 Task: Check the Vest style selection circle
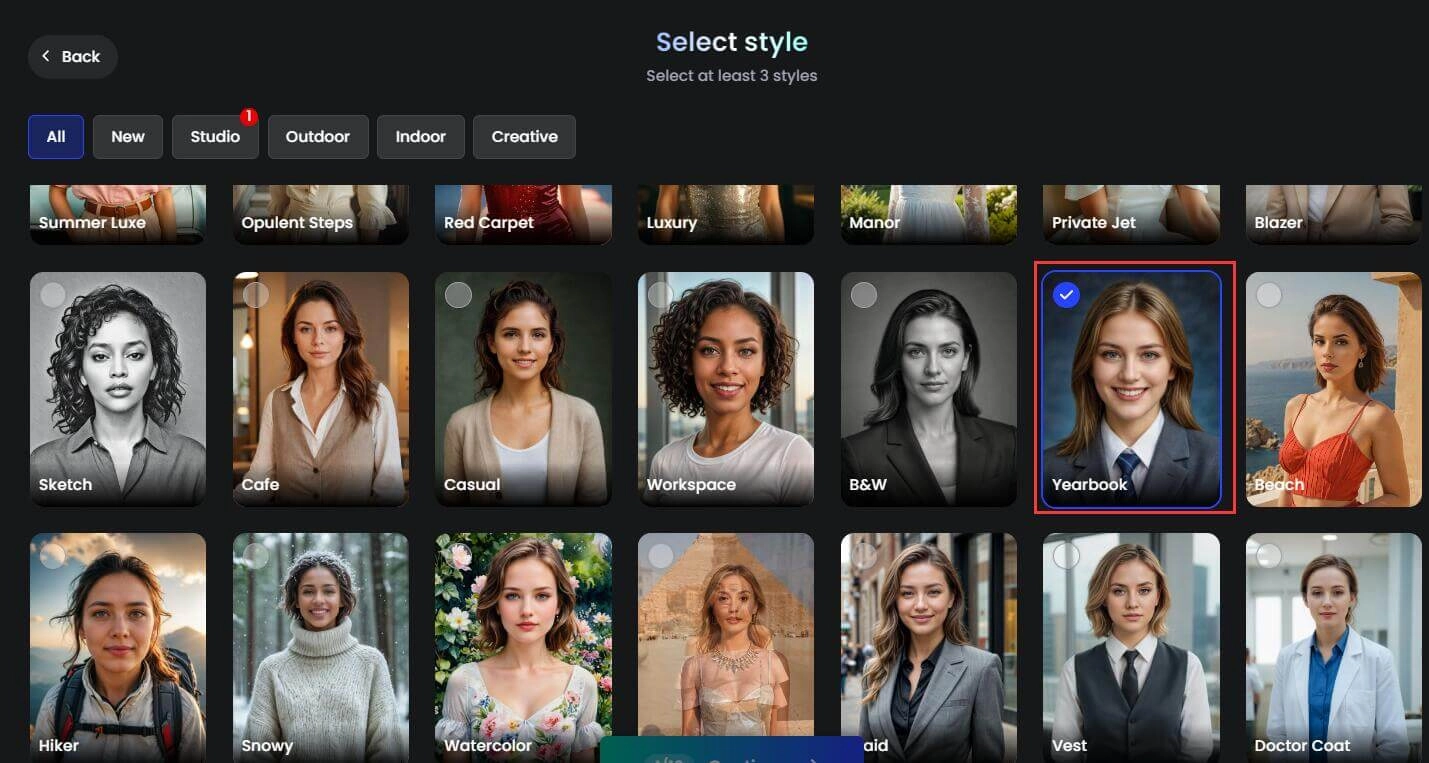pyautogui.click(x=1067, y=556)
